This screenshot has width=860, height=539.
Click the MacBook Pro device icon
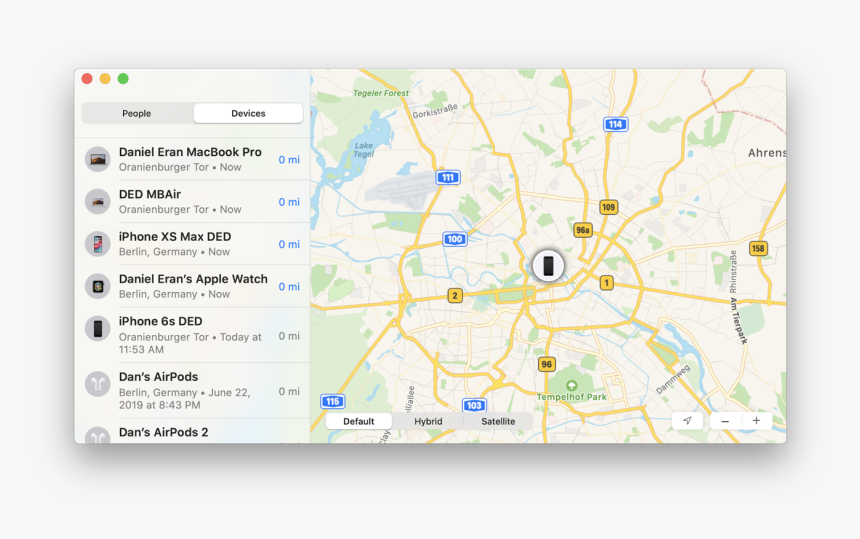click(97, 160)
